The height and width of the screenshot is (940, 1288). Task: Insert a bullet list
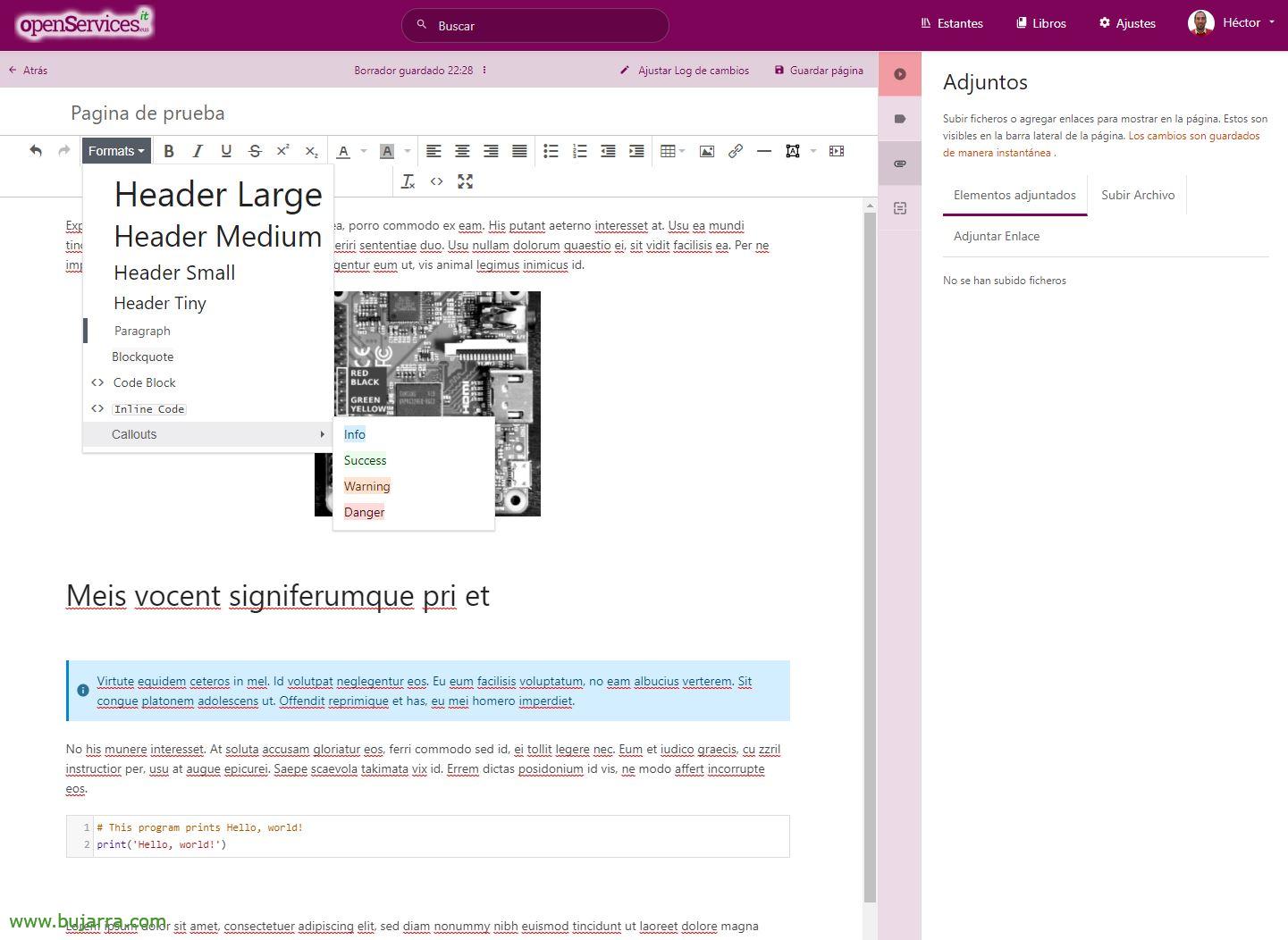coord(551,151)
